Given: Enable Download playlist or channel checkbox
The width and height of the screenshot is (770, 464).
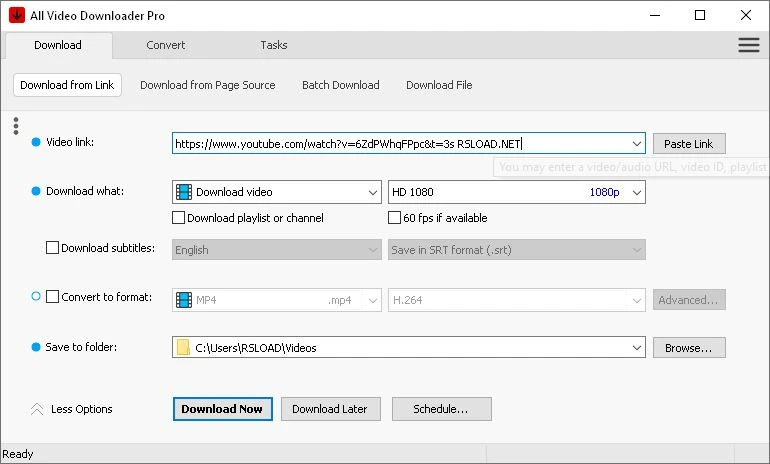Looking at the screenshot, I should click(179, 218).
